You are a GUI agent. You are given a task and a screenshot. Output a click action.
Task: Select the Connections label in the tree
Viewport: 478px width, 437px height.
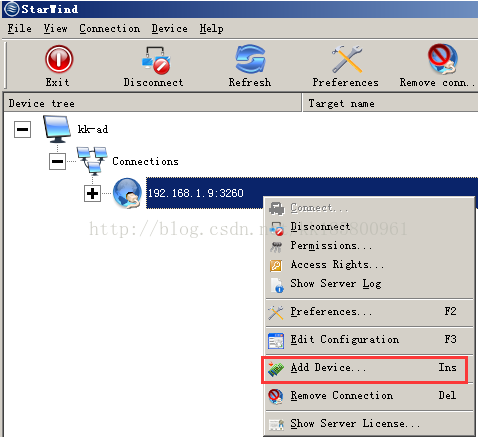coord(145,162)
